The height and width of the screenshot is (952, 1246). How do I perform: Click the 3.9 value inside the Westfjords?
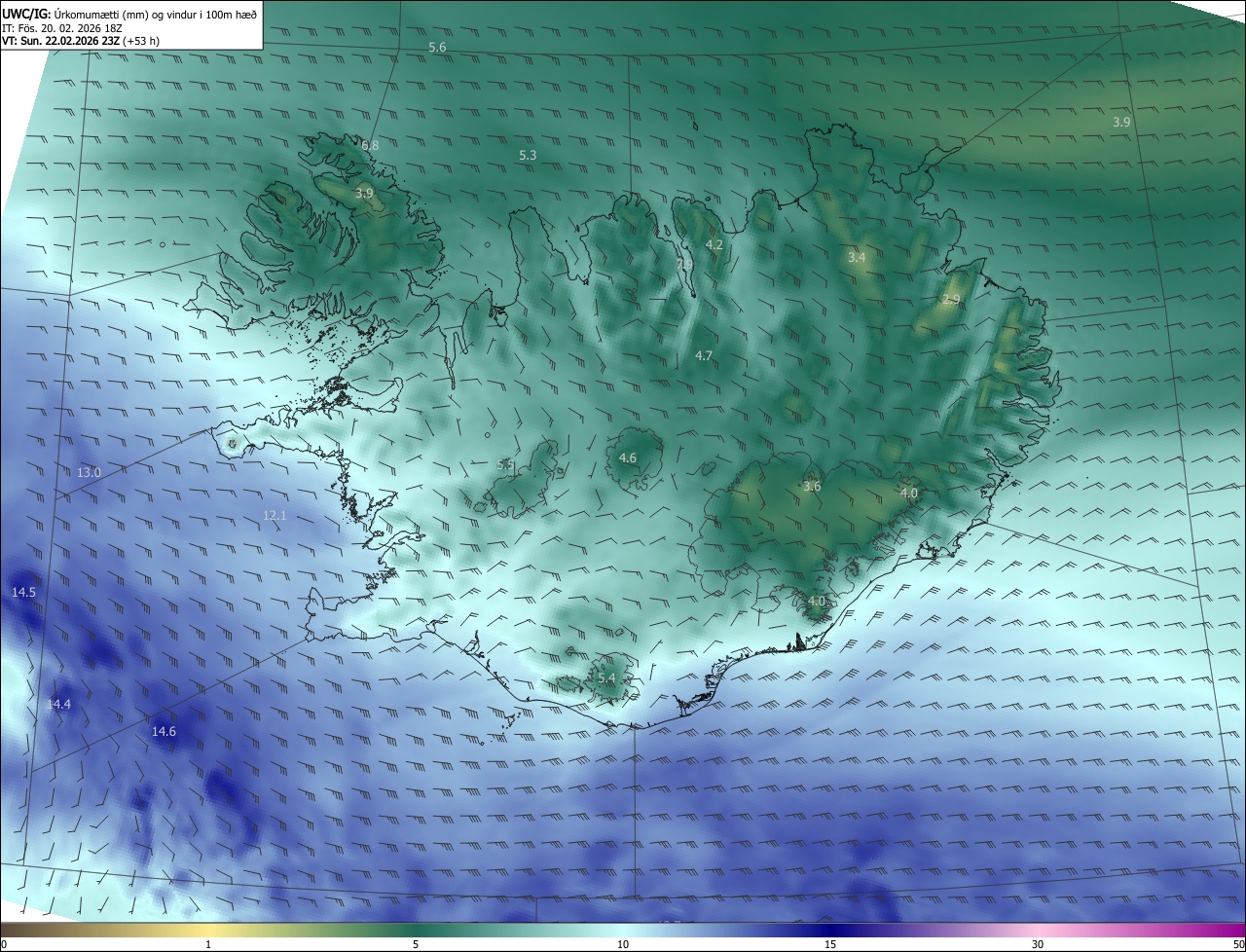pyautogui.click(x=364, y=194)
